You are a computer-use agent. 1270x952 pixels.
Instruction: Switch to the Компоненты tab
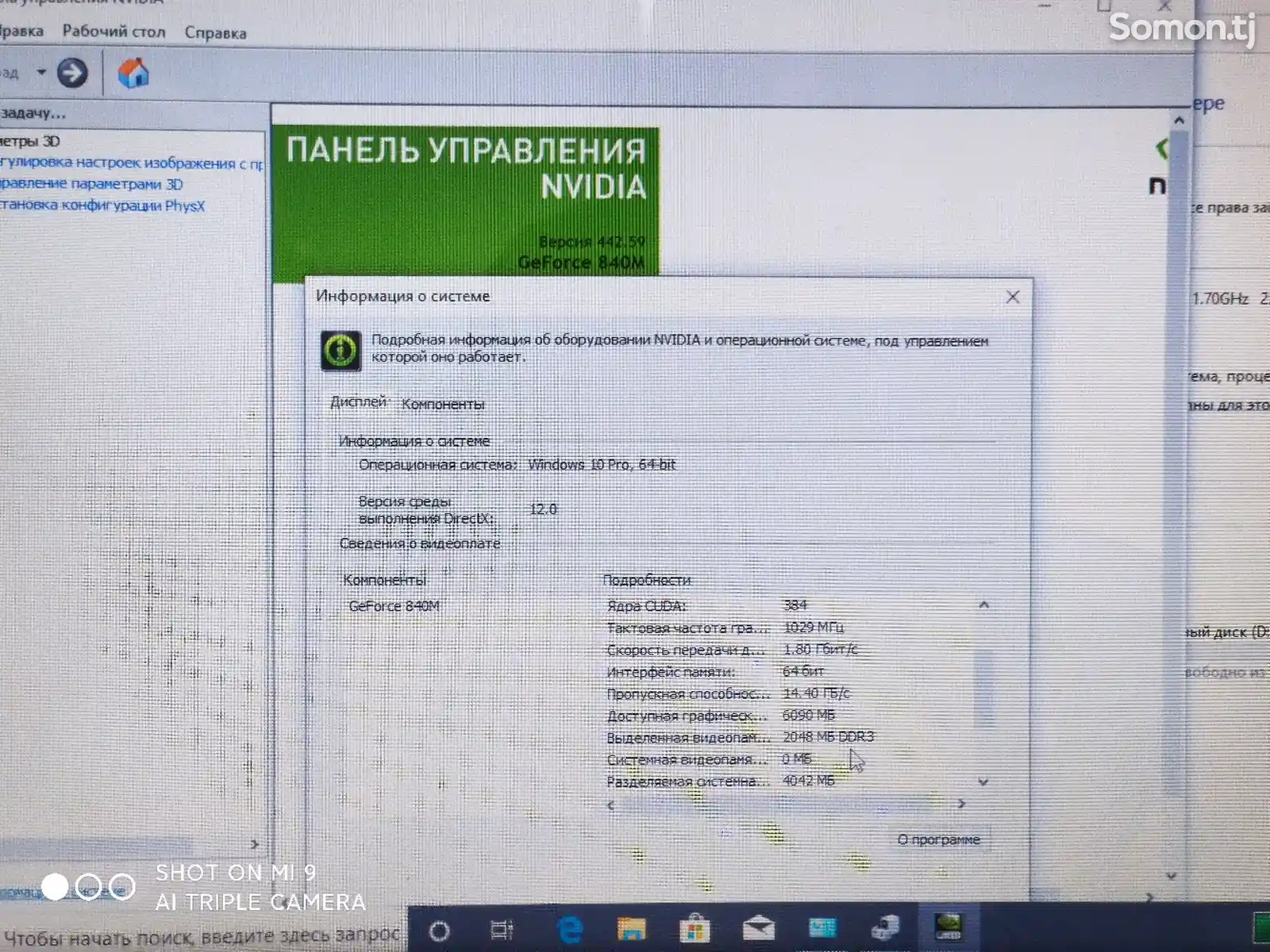pyautogui.click(x=443, y=404)
